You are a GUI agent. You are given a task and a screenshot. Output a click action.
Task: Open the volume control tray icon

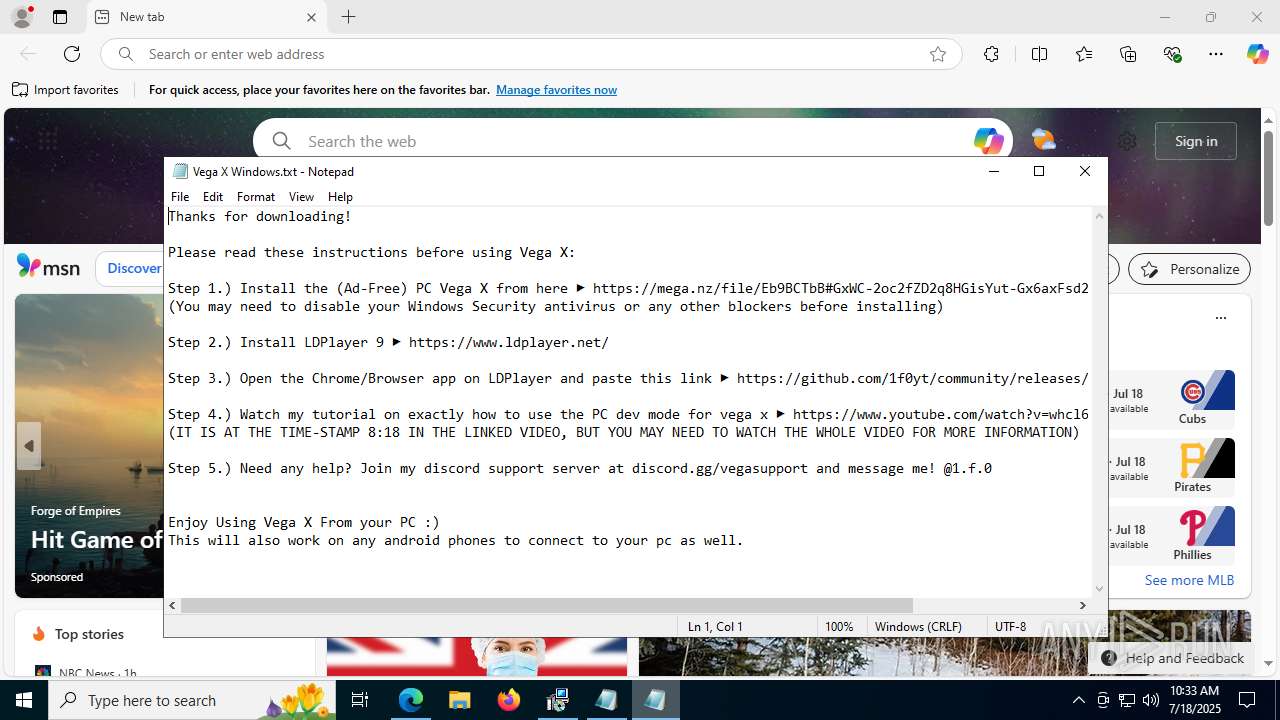coord(1150,700)
